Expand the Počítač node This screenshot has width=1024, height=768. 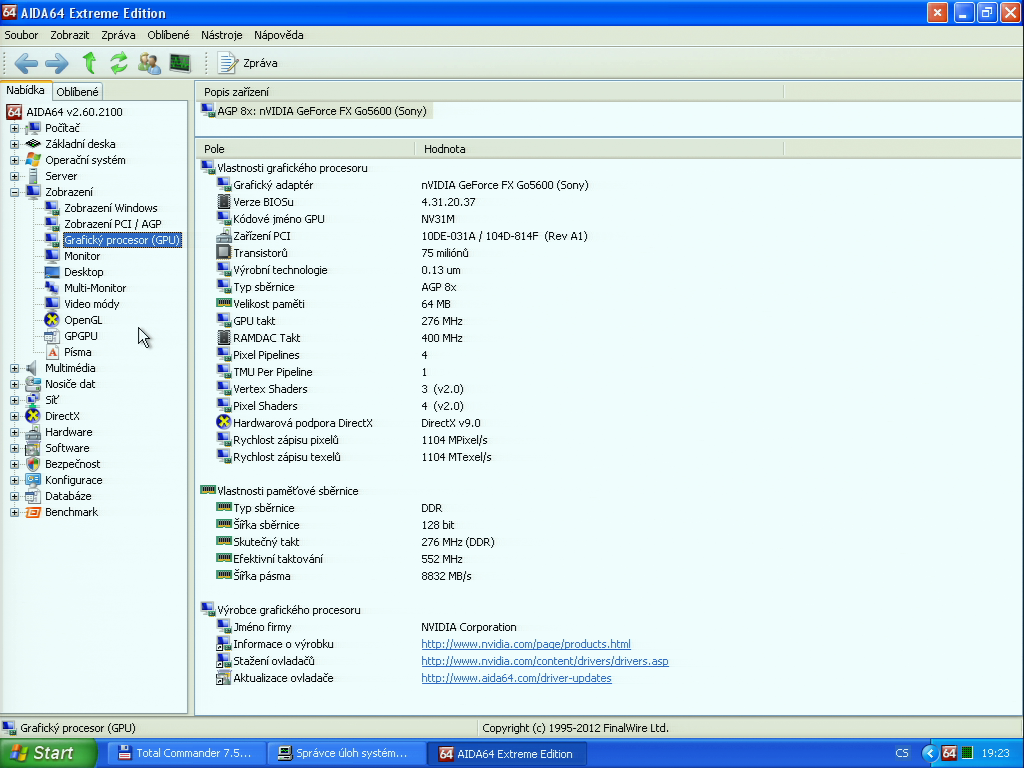[14, 128]
